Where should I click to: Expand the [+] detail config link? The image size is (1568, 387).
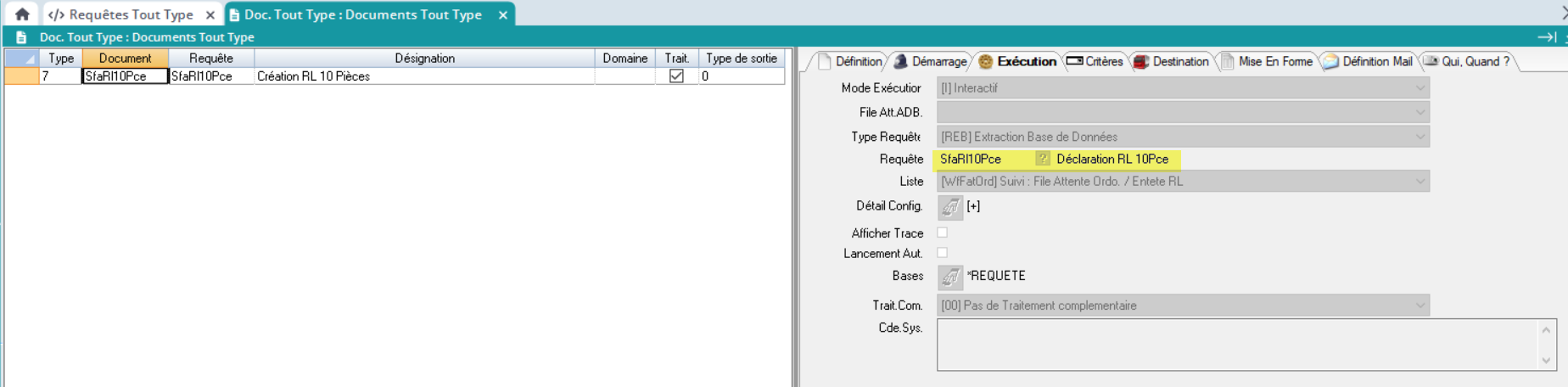pos(974,206)
